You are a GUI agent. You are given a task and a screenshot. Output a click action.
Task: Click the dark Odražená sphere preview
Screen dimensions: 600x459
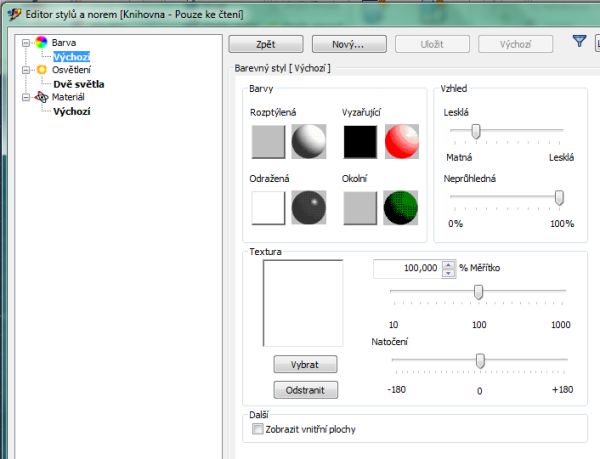click(309, 208)
